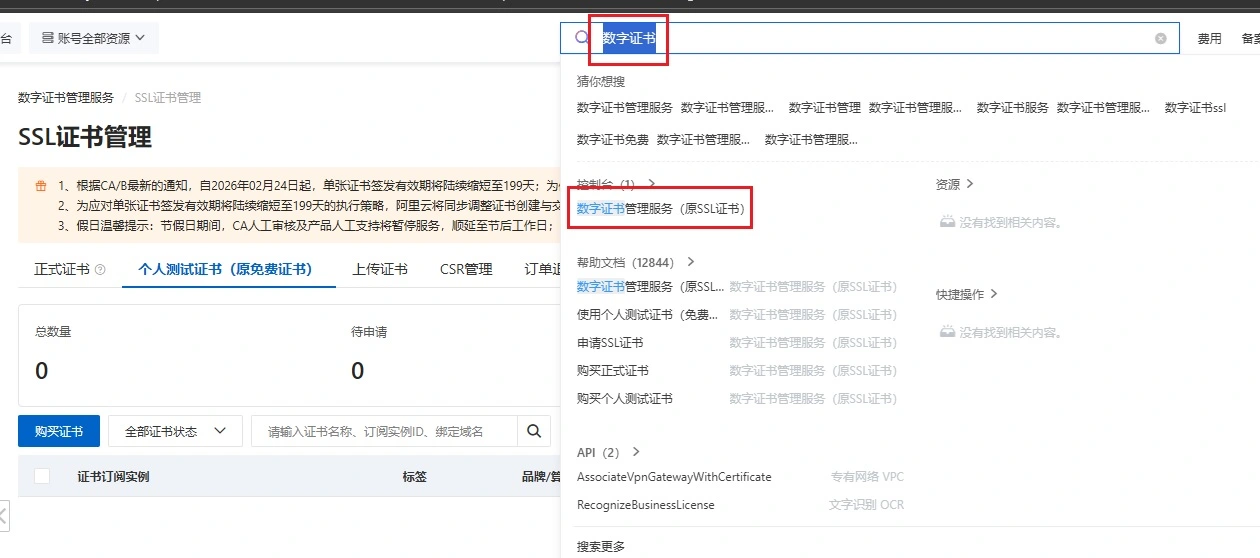Image resolution: width=1260 pixels, height=558 pixels.
Task: Click the collapse arrow at left page edge
Action: pyautogui.click(x=3, y=516)
